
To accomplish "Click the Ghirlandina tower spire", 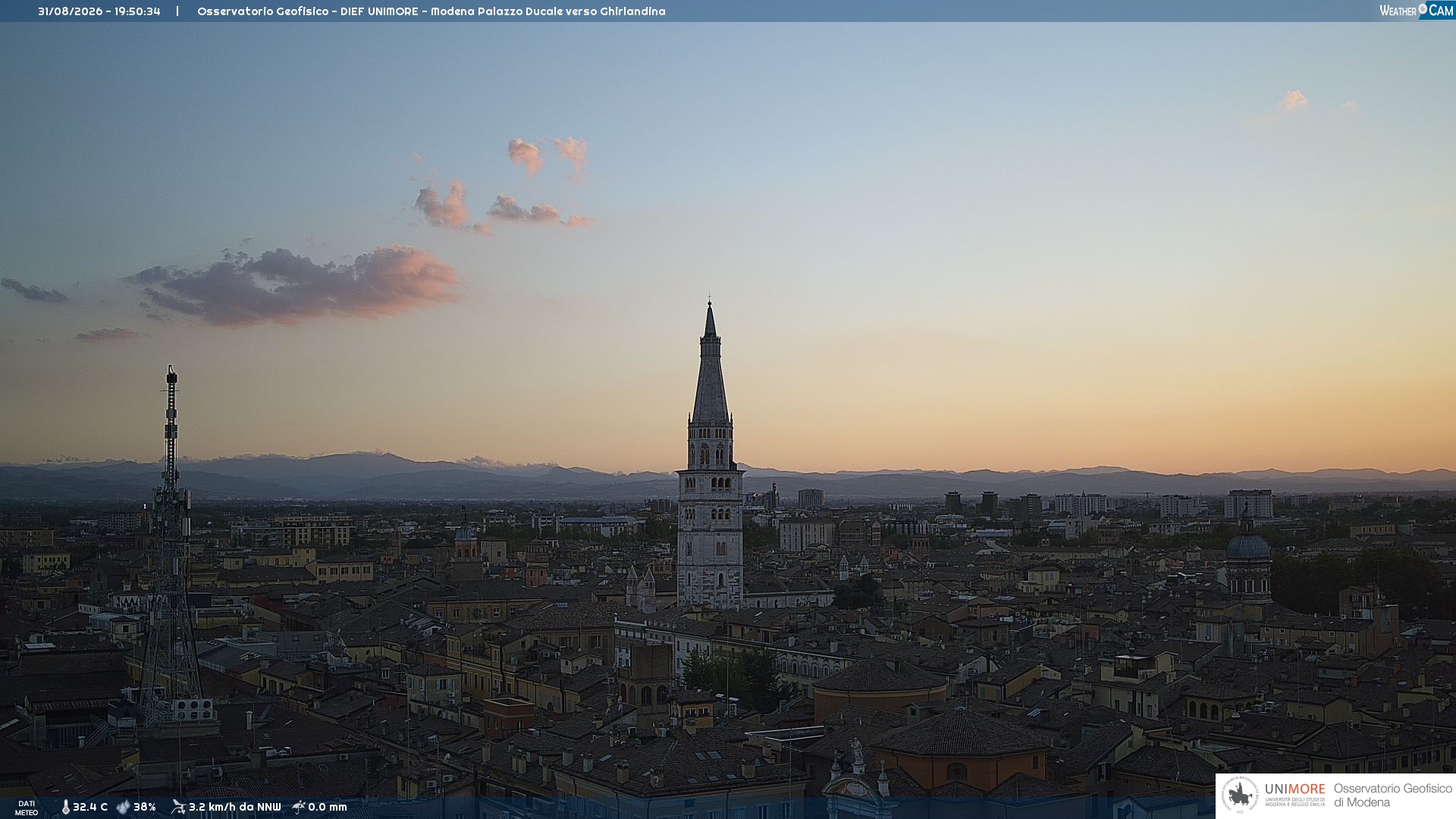I will coord(710,364).
